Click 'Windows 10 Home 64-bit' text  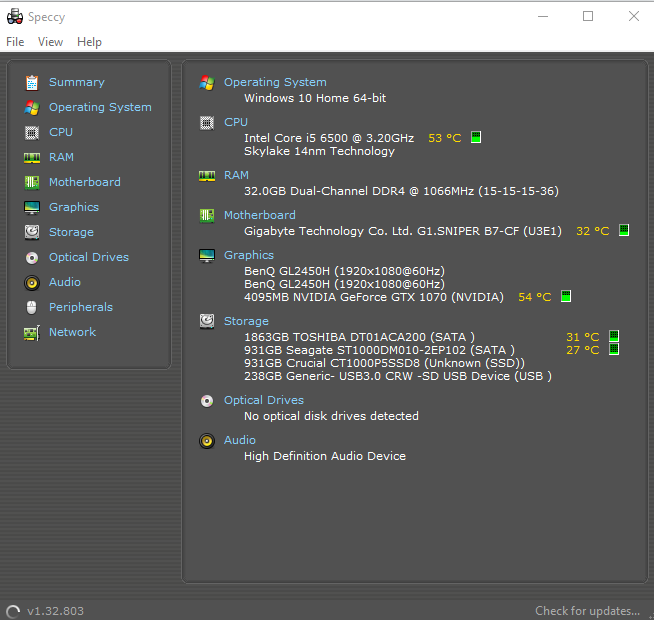pos(315,98)
